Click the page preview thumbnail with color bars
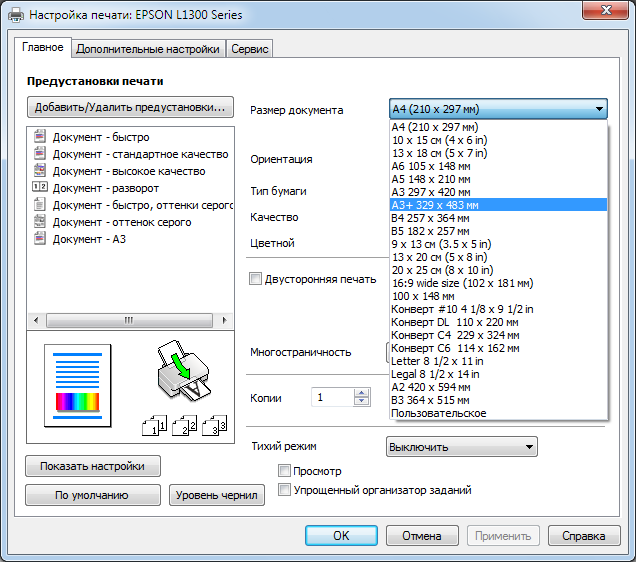636x562 pixels. 77,386
